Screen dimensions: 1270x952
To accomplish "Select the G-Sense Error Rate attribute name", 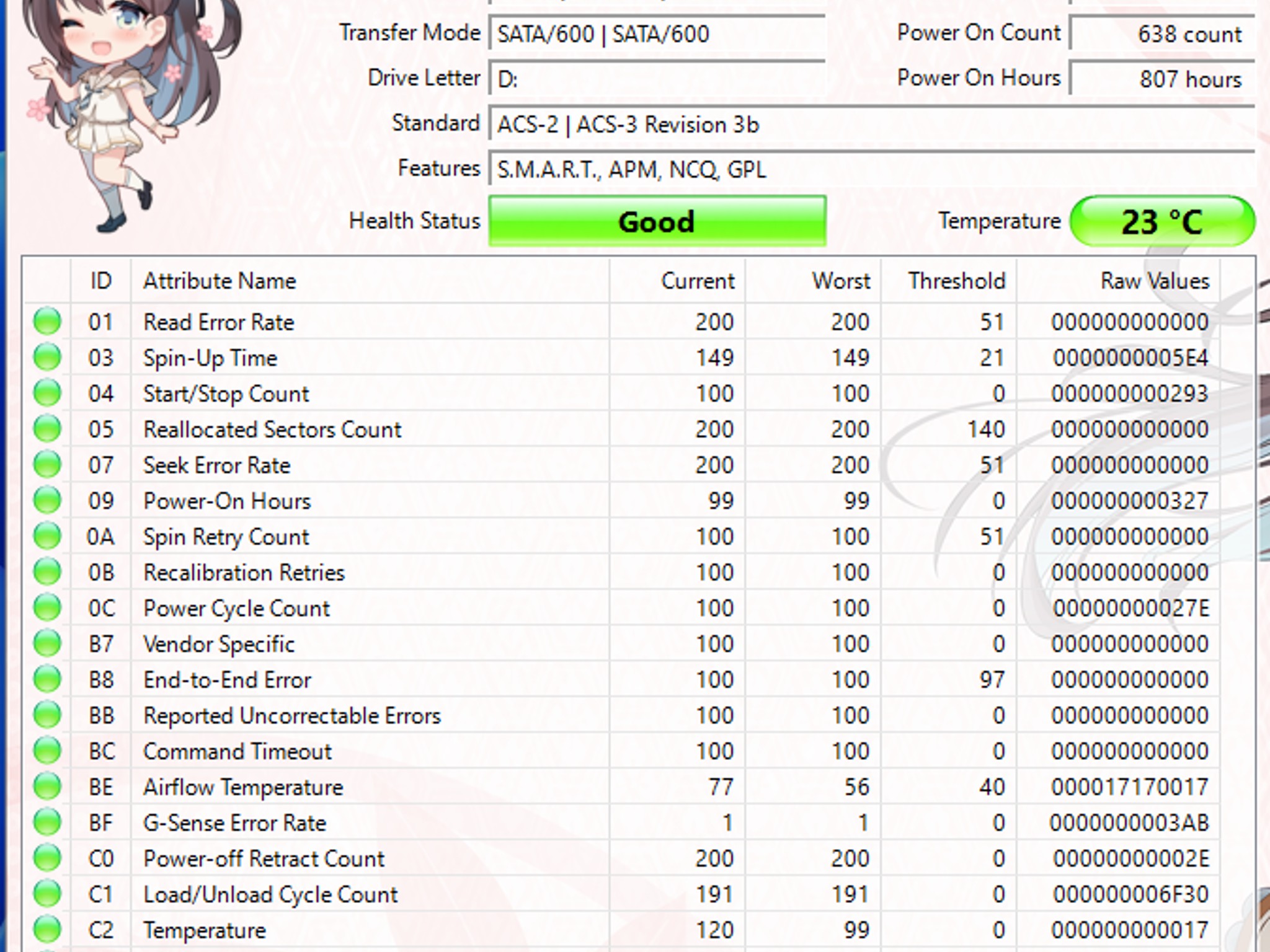I will click(x=235, y=823).
